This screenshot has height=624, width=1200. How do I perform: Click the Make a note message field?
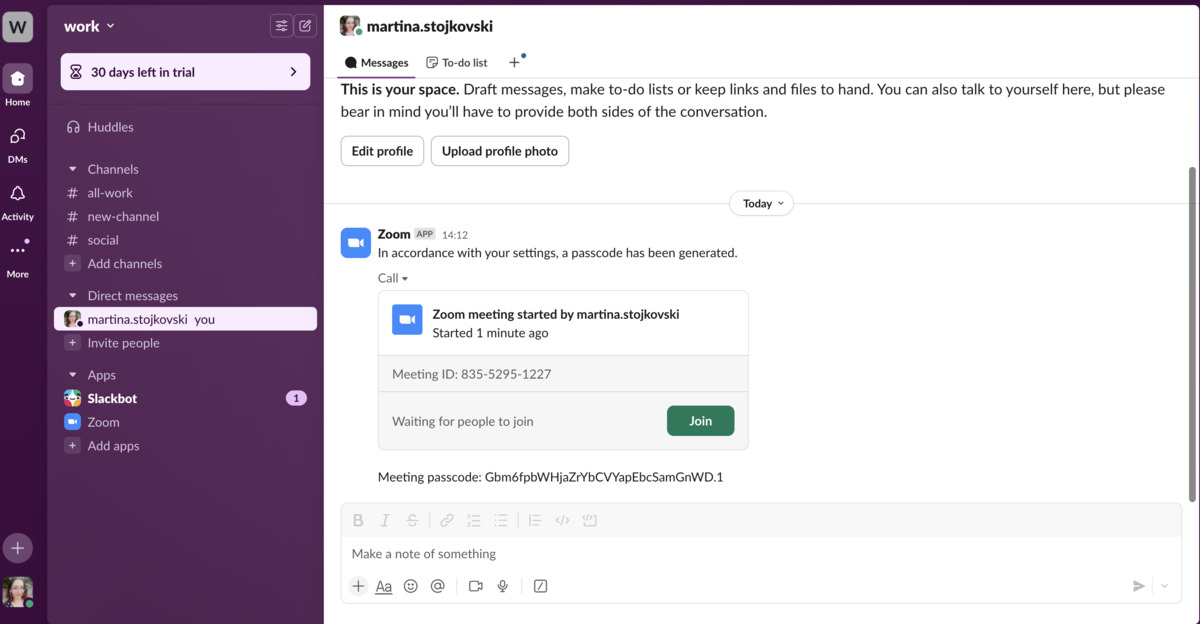[760, 554]
